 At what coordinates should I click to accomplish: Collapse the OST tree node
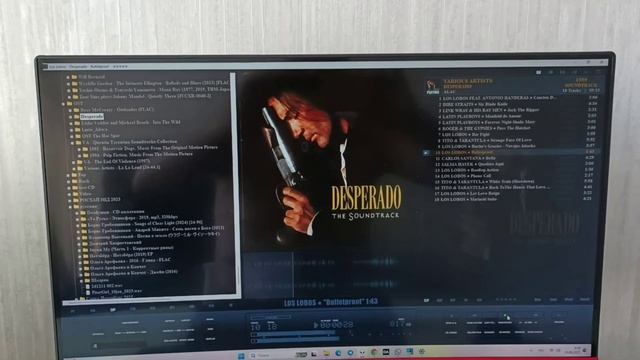[x=63, y=104]
